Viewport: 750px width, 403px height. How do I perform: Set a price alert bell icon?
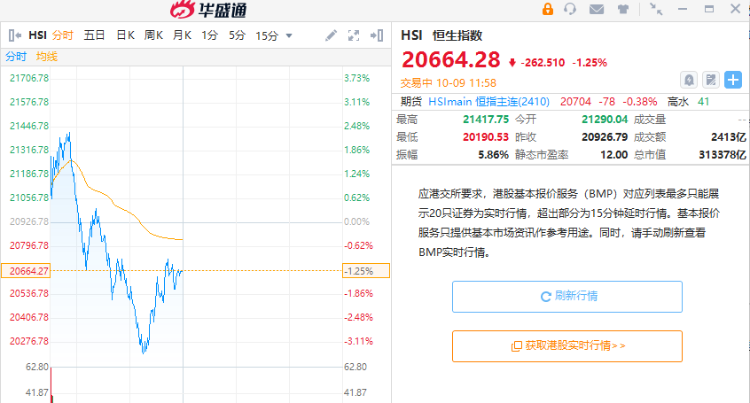[689, 80]
